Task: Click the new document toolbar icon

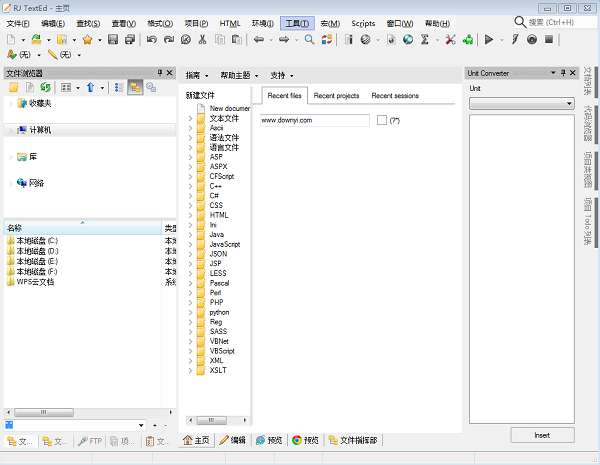Action: click(11, 39)
